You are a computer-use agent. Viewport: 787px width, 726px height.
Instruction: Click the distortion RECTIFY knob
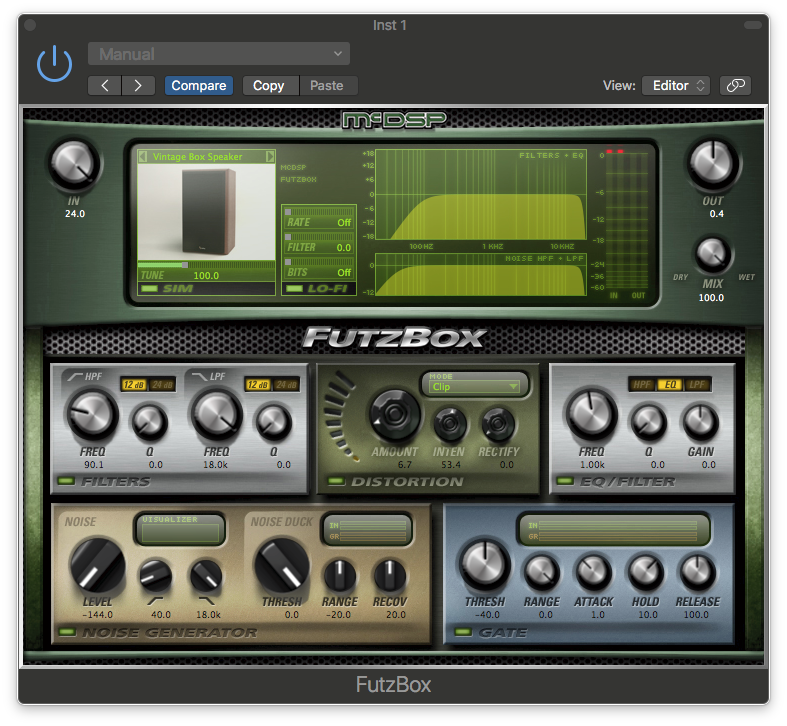pyautogui.click(x=498, y=424)
